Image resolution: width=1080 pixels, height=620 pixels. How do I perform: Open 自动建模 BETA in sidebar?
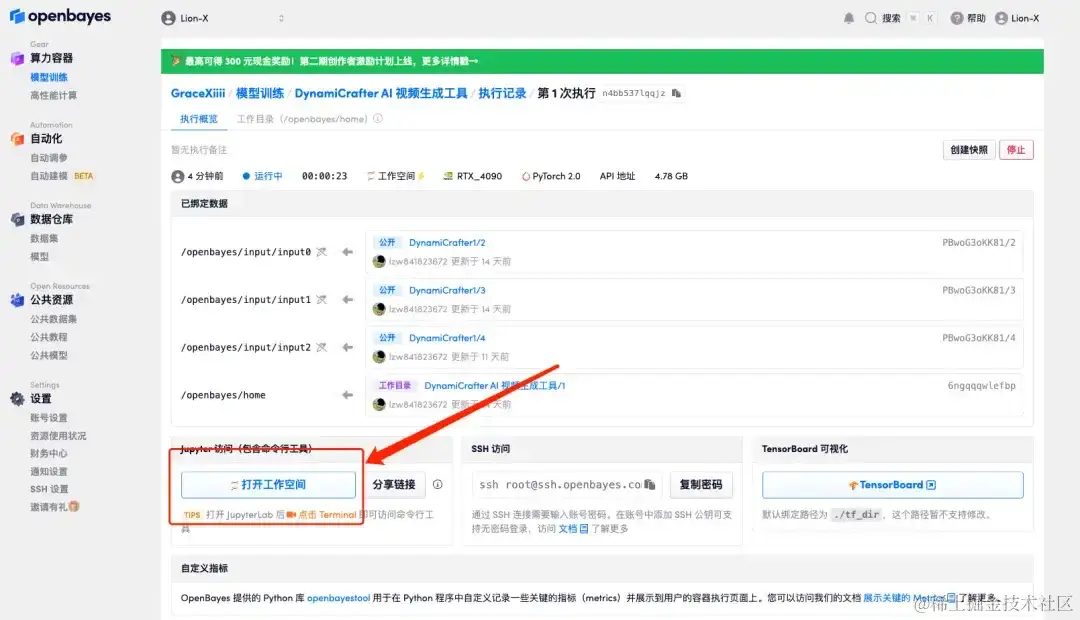[61, 176]
